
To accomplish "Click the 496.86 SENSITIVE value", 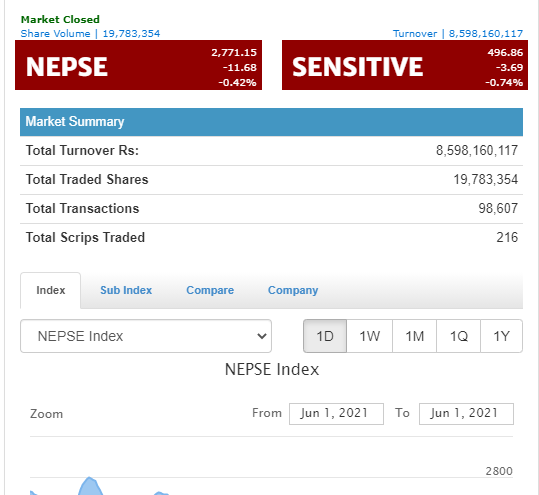I will tap(505, 53).
